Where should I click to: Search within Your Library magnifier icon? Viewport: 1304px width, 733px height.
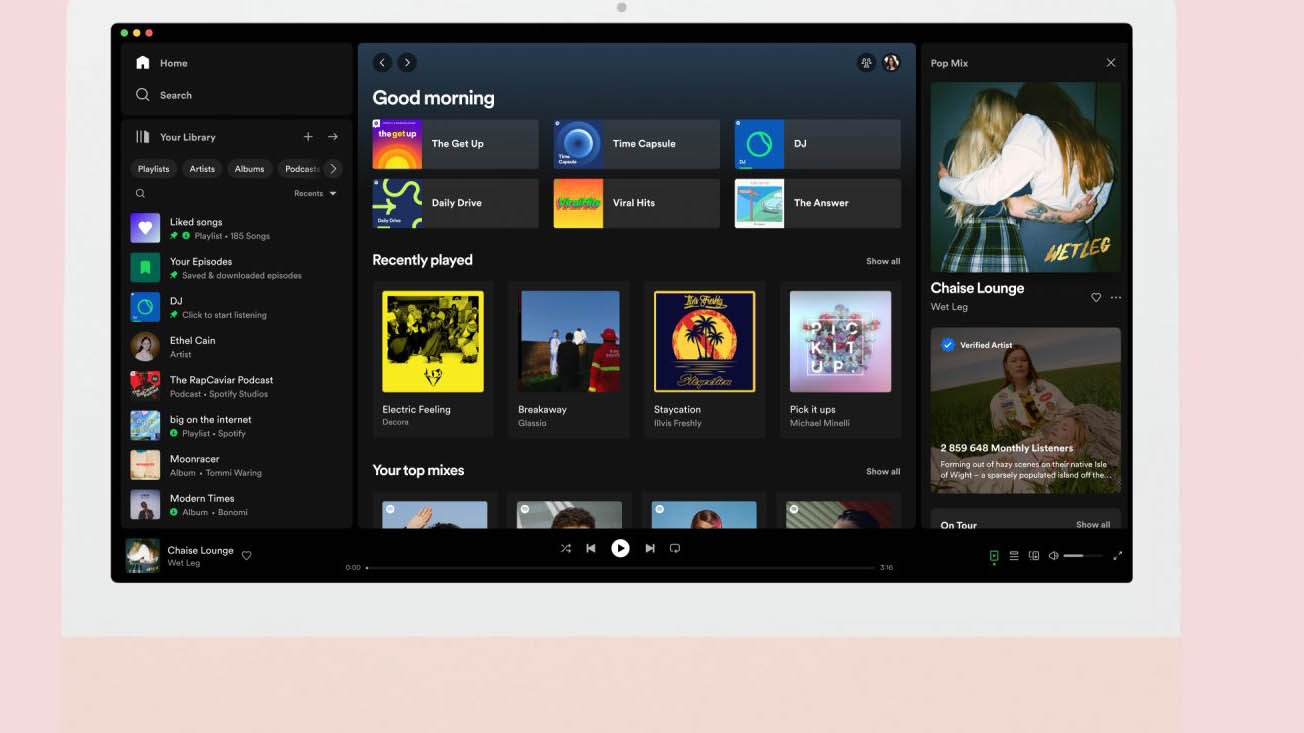[x=140, y=194]
